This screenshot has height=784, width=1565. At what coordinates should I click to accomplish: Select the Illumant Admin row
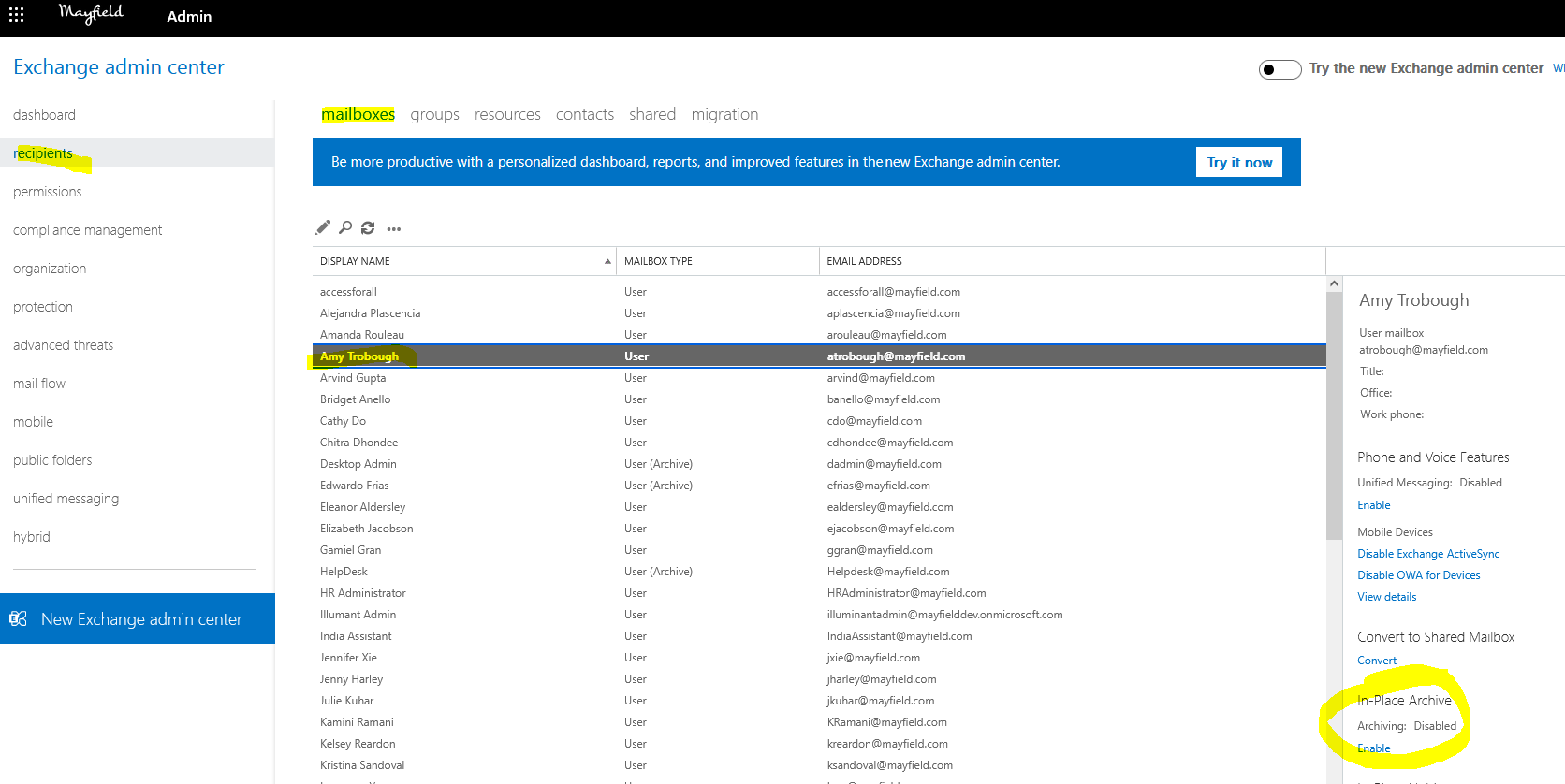[819, 615]
